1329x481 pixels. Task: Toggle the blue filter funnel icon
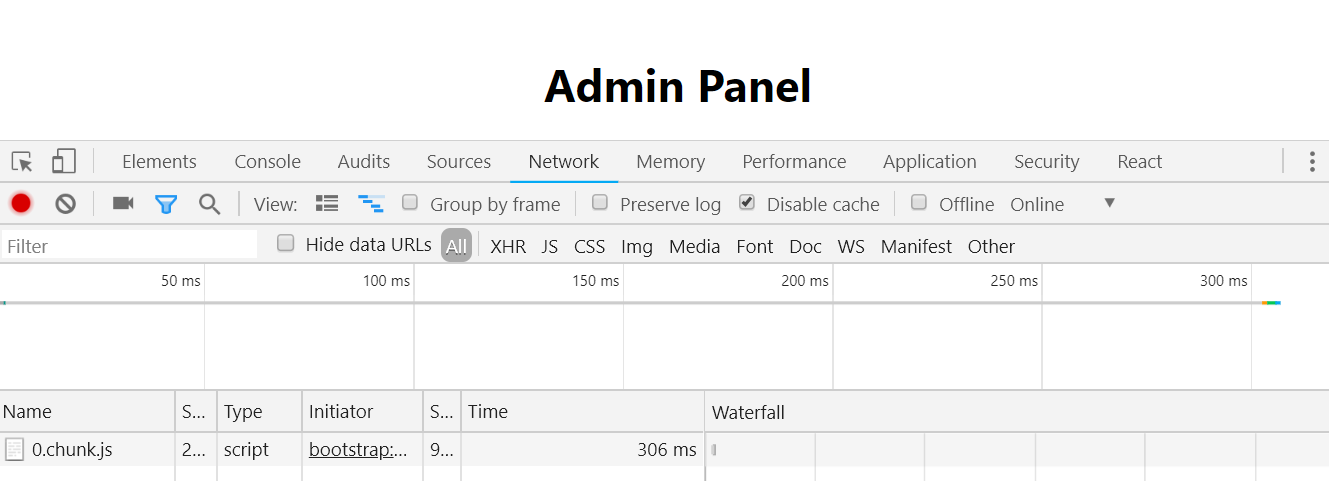point(166,204)
